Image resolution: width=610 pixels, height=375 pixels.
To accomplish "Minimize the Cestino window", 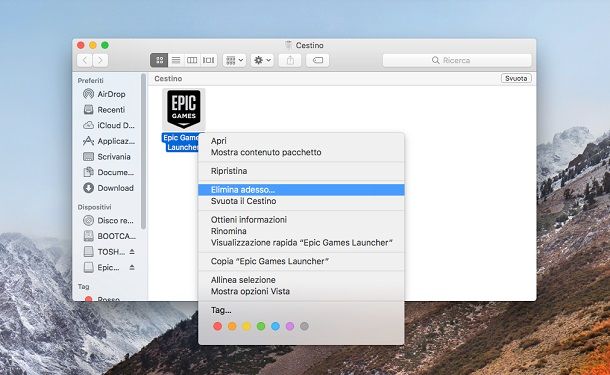I will click(93, 45).
